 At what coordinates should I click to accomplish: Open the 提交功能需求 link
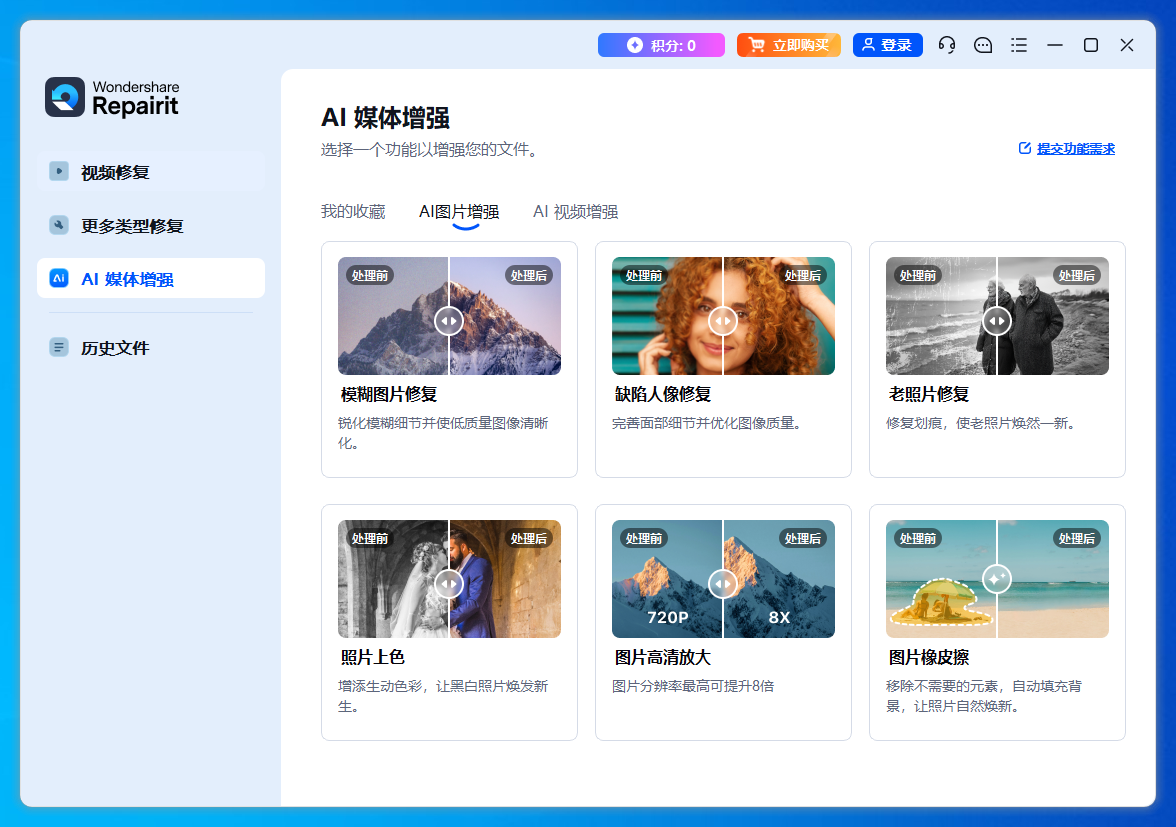[x=1075, y=148]
